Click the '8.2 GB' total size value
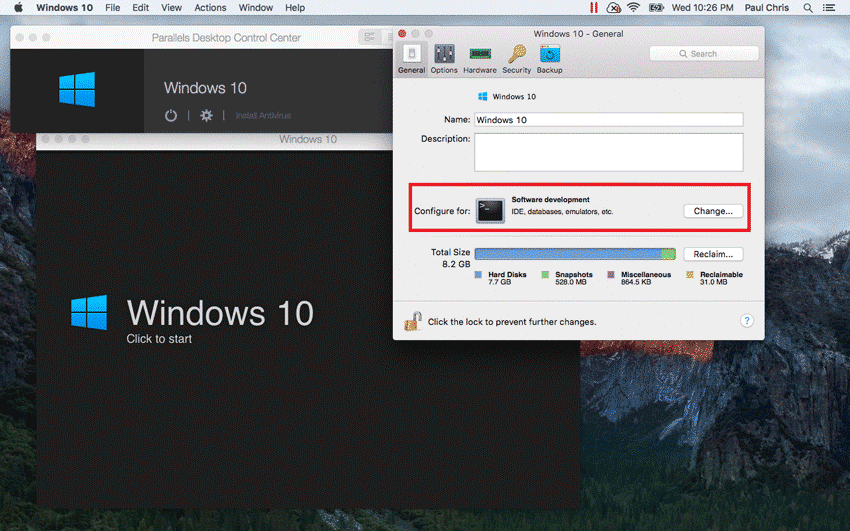 tap(456, 264)
